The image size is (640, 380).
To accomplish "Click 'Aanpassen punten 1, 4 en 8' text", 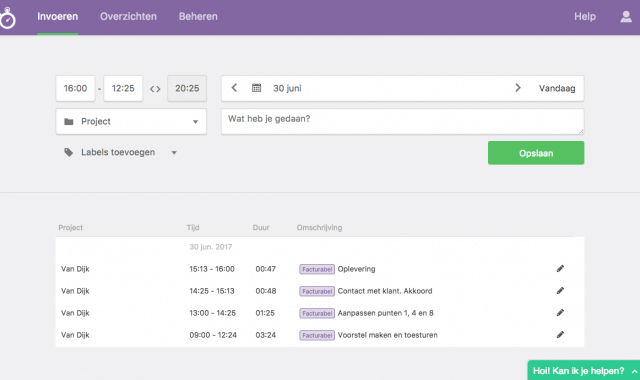I will [386, 313].
